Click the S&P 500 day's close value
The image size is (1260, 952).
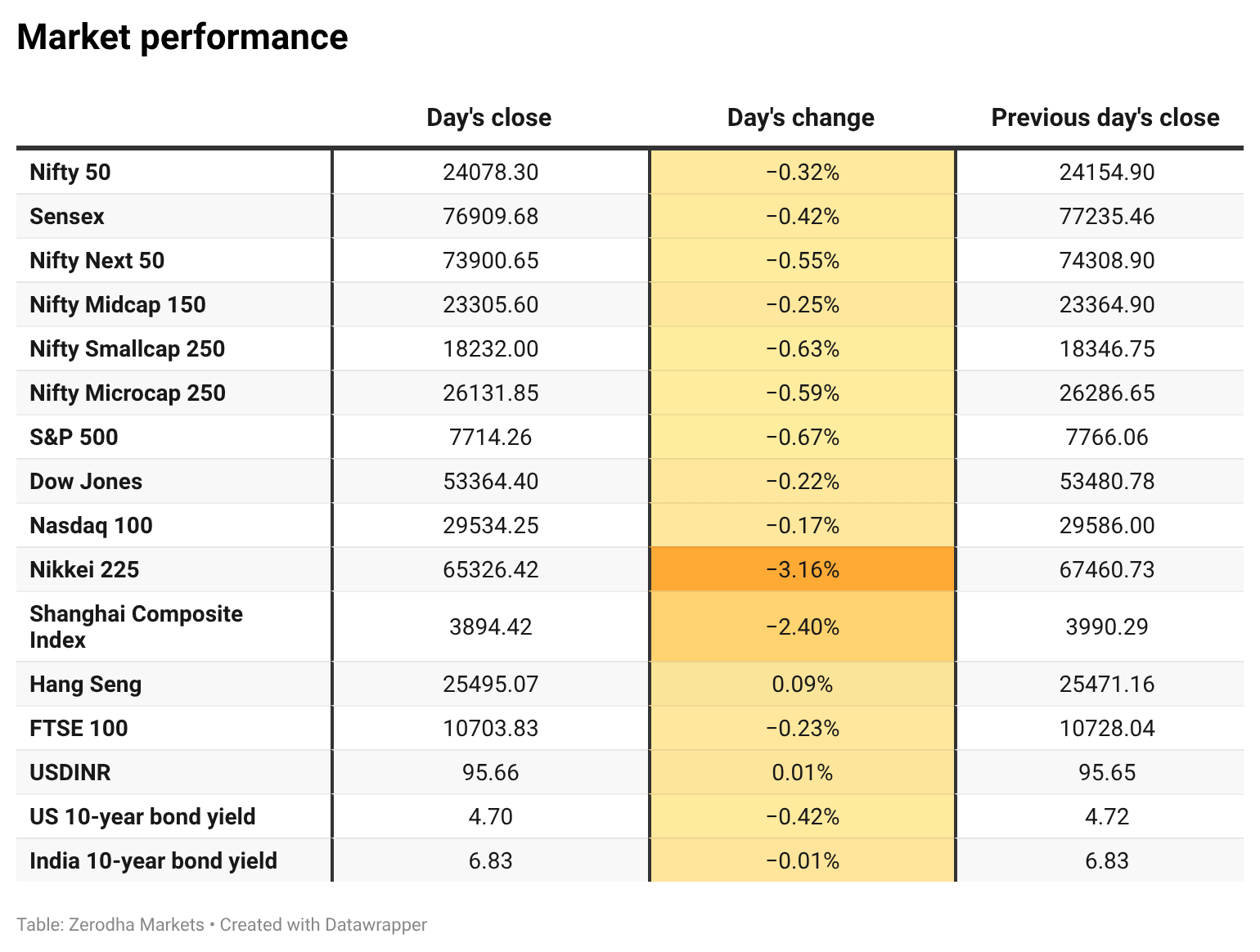point(491,438)
